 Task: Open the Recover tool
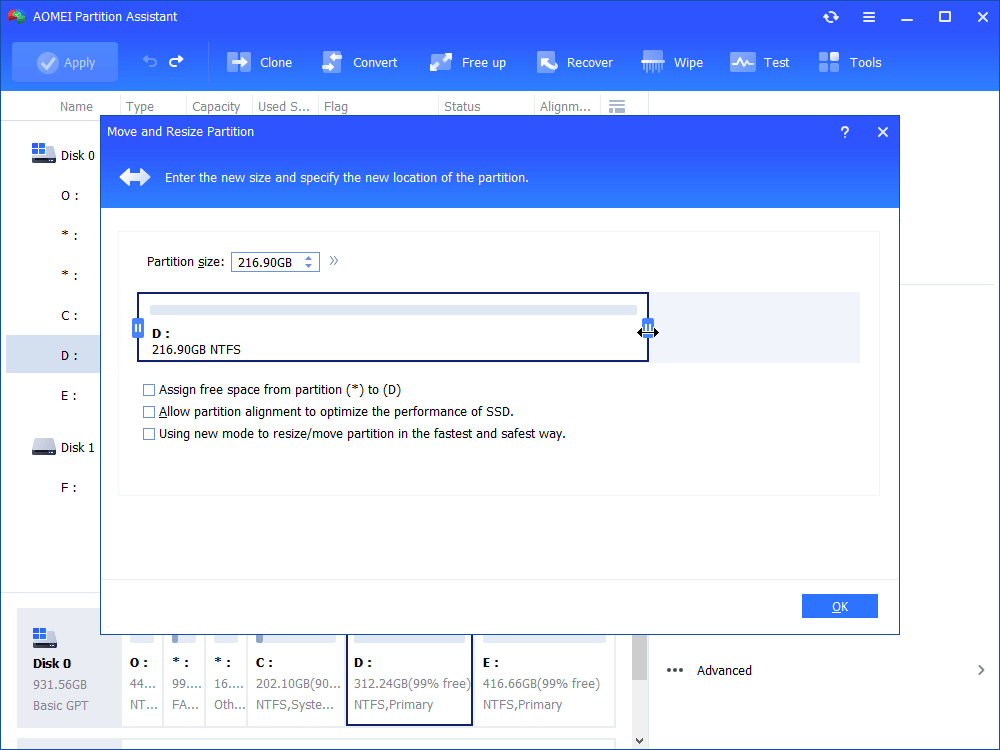coord(574,62)
